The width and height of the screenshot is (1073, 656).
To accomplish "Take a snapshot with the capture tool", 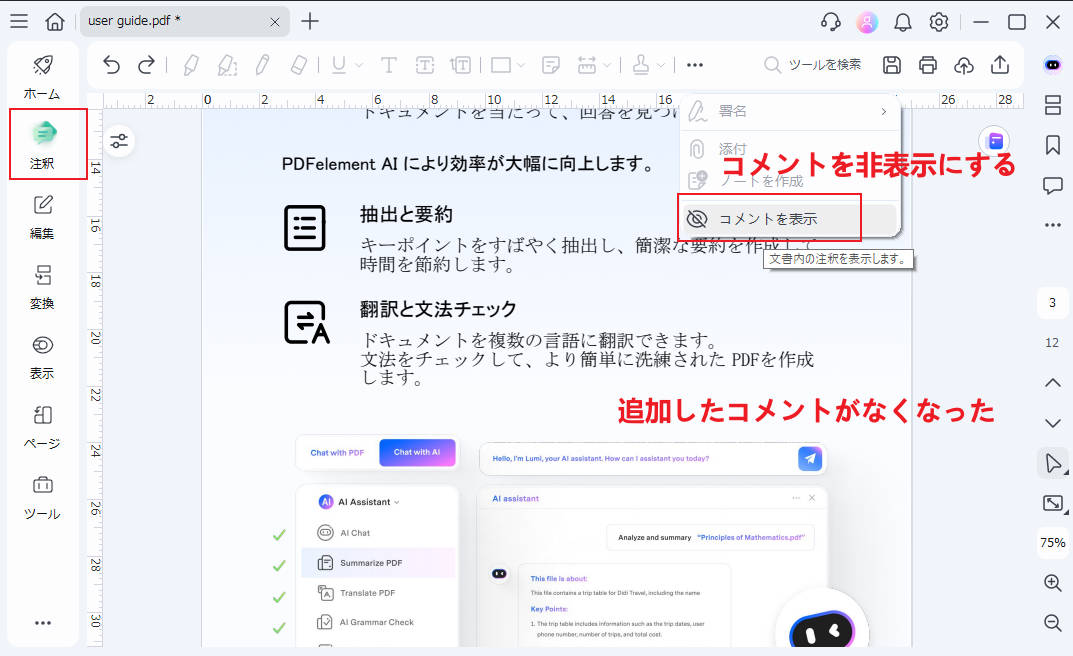I will [x=1053, y=503].
